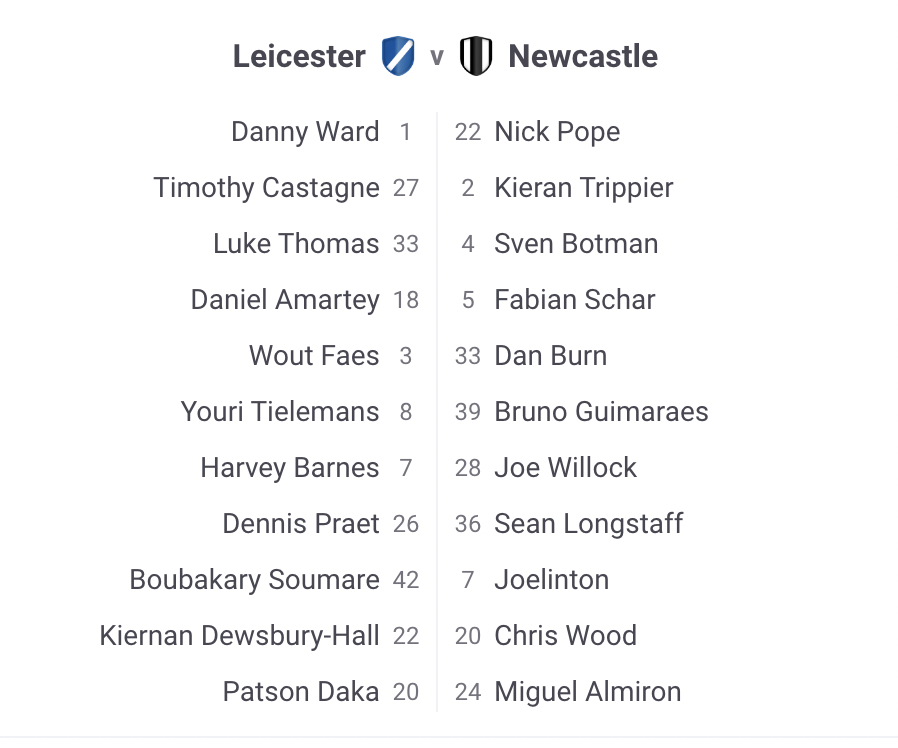898x748 pixels.
Task: Select Wout Faes in Leicester lineup
Action: point(314,356)
